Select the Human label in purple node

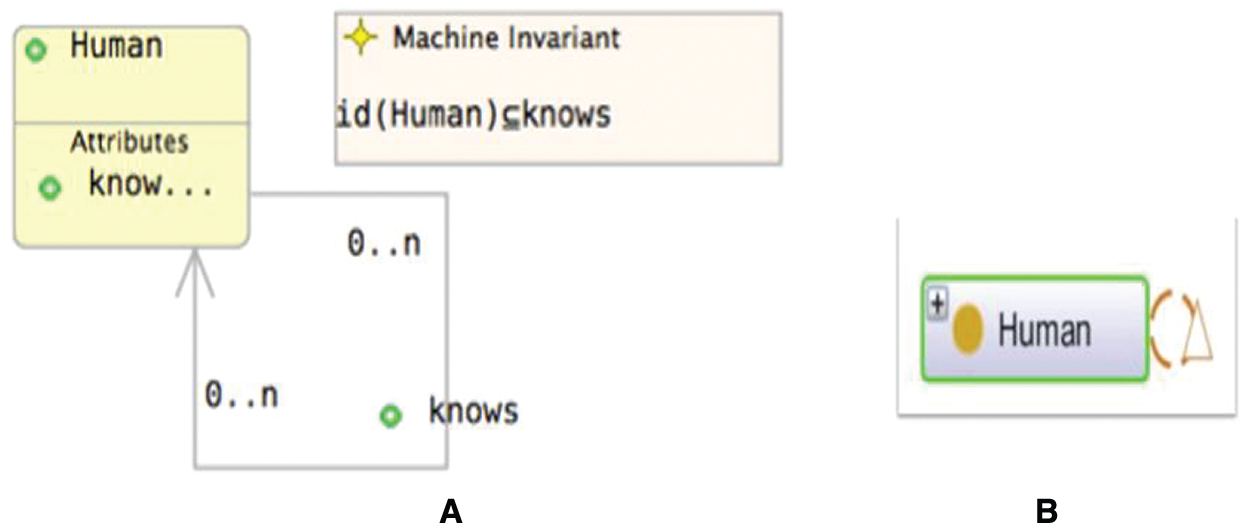[x=1044, y=331]
